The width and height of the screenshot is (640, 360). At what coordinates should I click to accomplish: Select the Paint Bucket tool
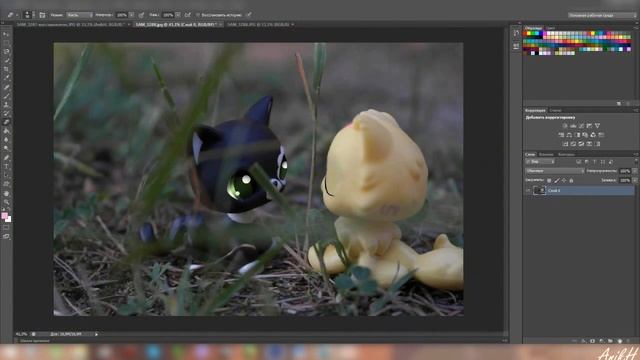point(6,131)
